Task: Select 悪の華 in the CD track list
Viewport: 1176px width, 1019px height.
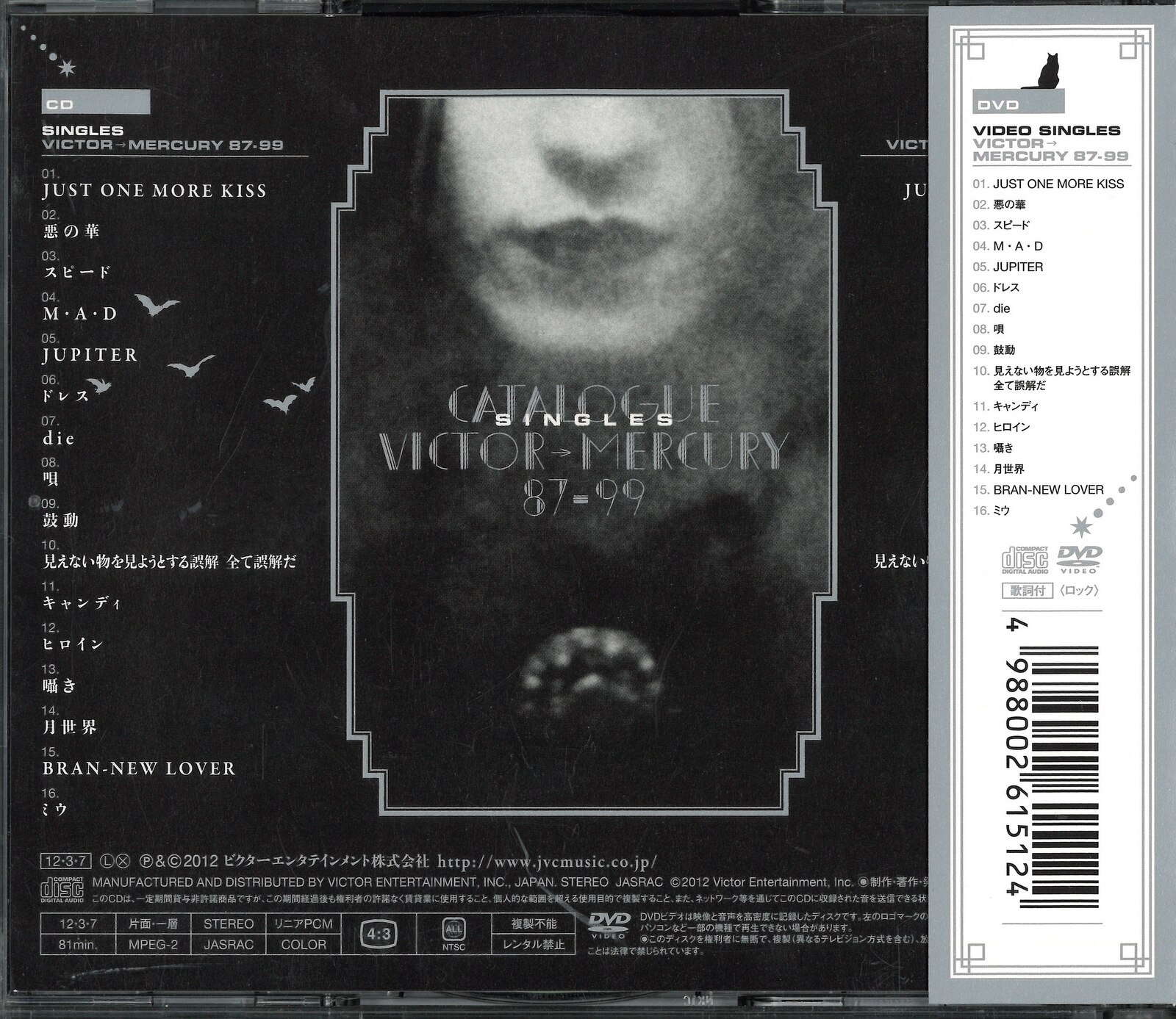Action: pos(71,231)
